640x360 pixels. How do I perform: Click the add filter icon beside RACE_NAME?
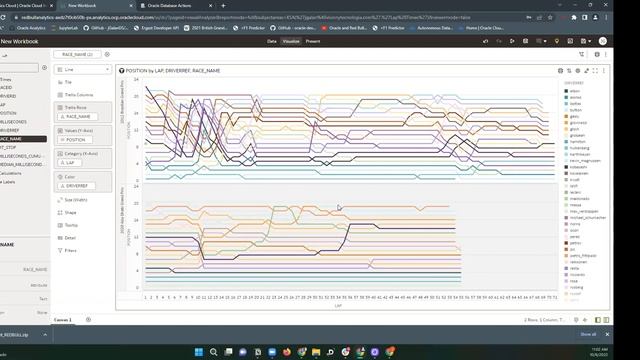point(107,54)
